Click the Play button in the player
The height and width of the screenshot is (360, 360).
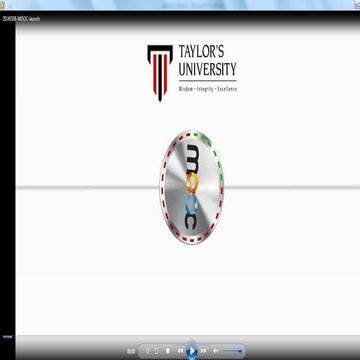point(192,351)
